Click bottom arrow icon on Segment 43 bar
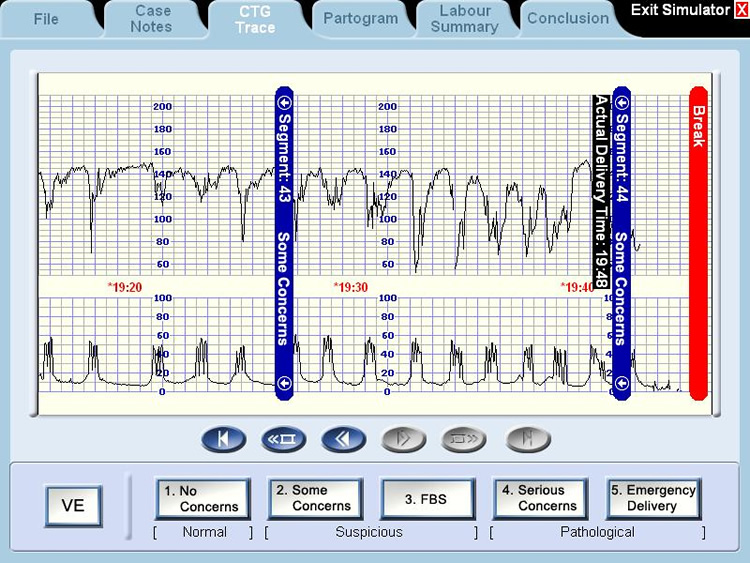Viewport: 750px width, 563px height. click(285, 383)
